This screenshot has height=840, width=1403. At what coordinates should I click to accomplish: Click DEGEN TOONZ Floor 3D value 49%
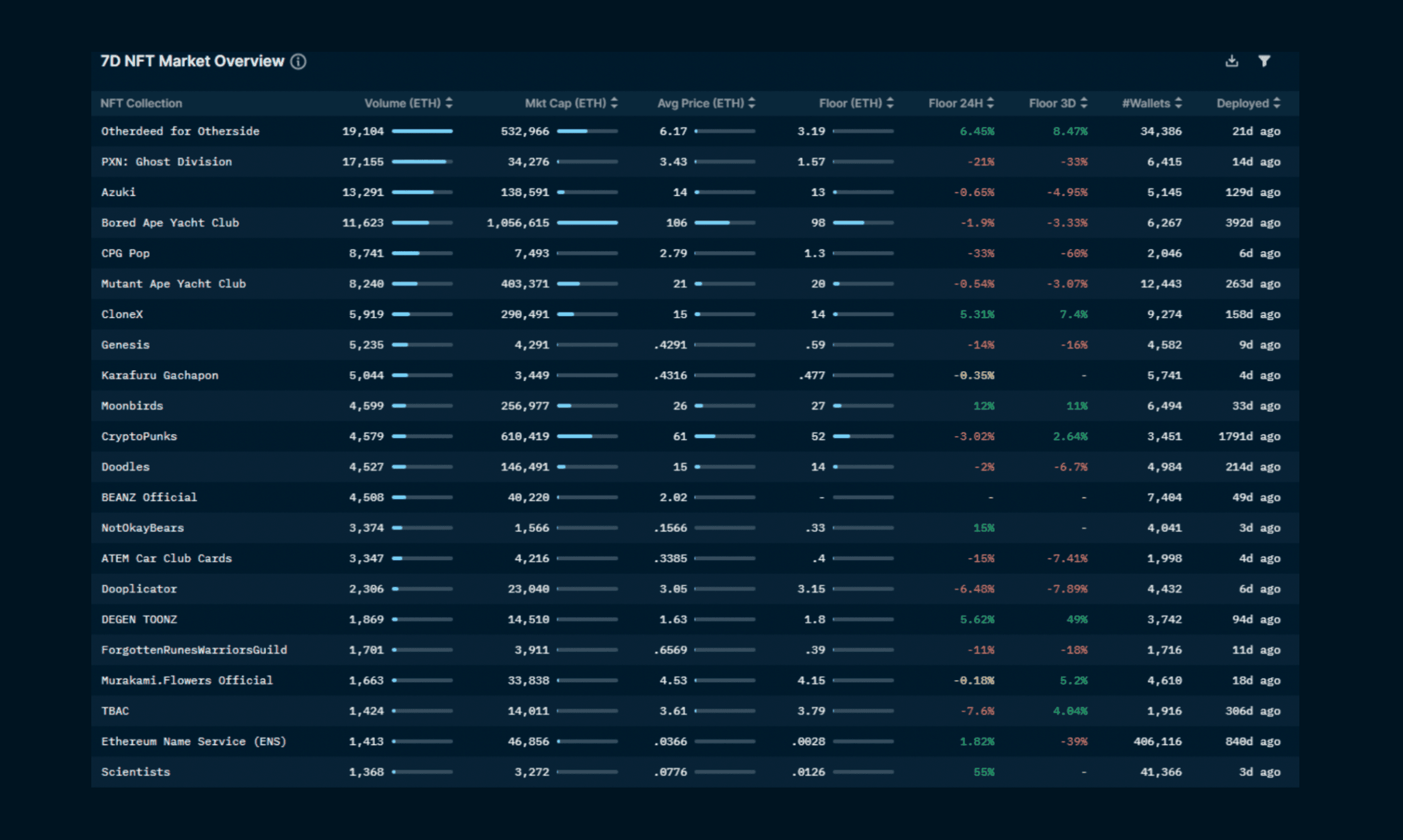pos(1077,620)
